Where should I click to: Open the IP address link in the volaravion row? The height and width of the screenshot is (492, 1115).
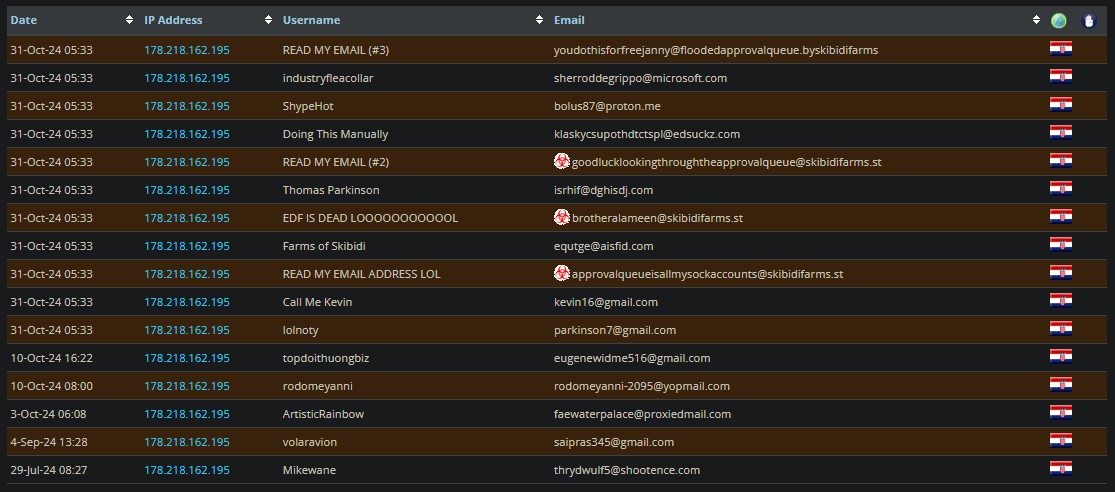tap(186, 442)
